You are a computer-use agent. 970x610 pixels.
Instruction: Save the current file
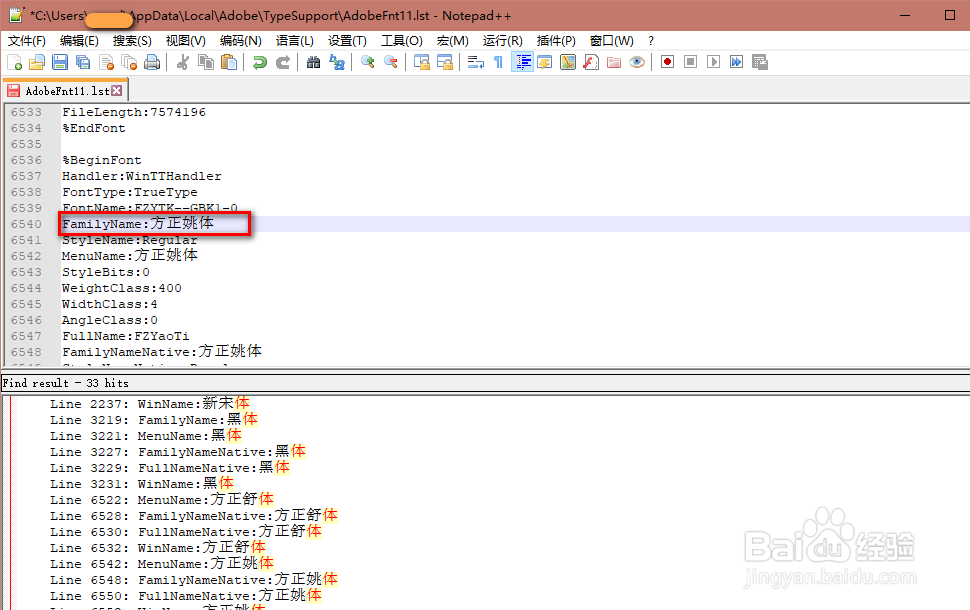[x=60, y=62]
